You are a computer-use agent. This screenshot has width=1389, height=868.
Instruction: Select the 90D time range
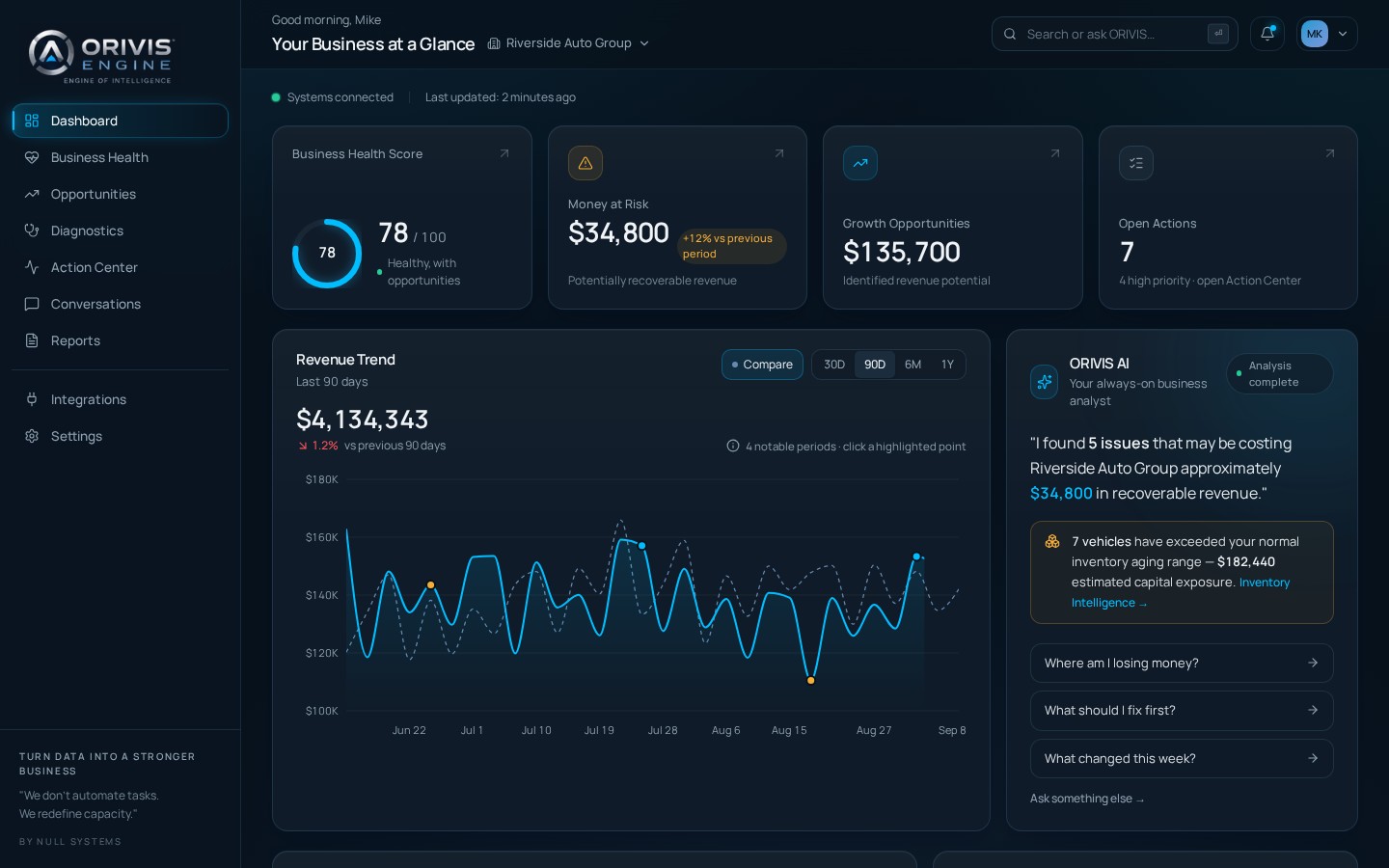[x=875, y=365]
